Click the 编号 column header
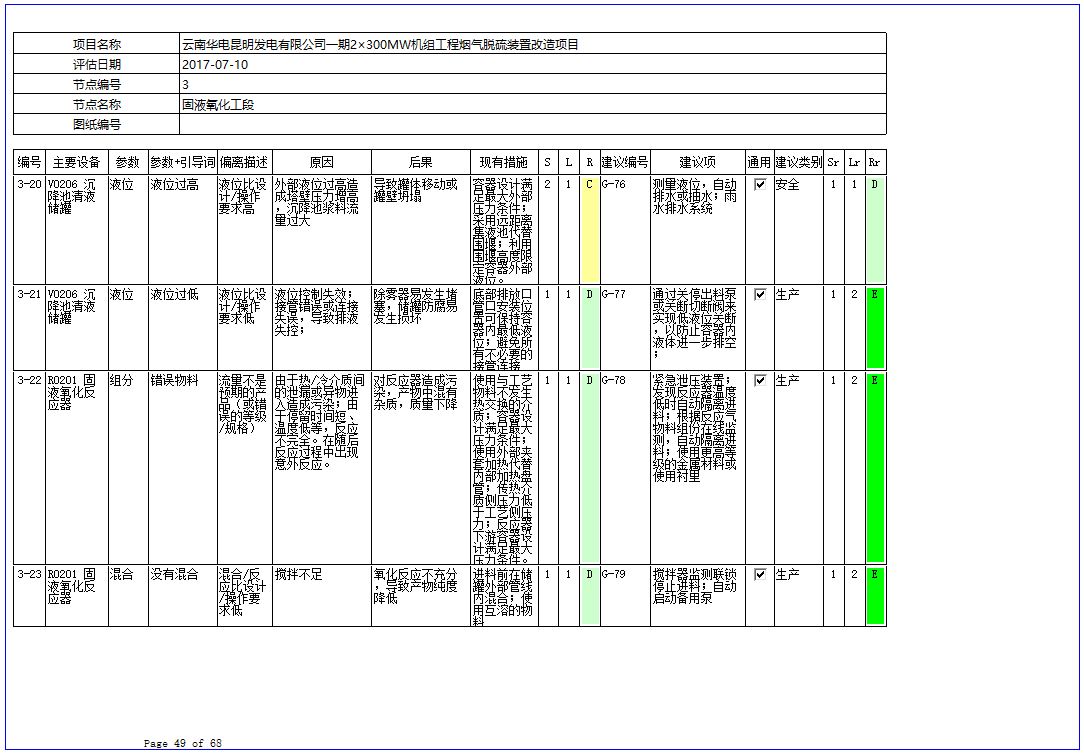This screenshot has height=753, width=1084. point(29,162)
